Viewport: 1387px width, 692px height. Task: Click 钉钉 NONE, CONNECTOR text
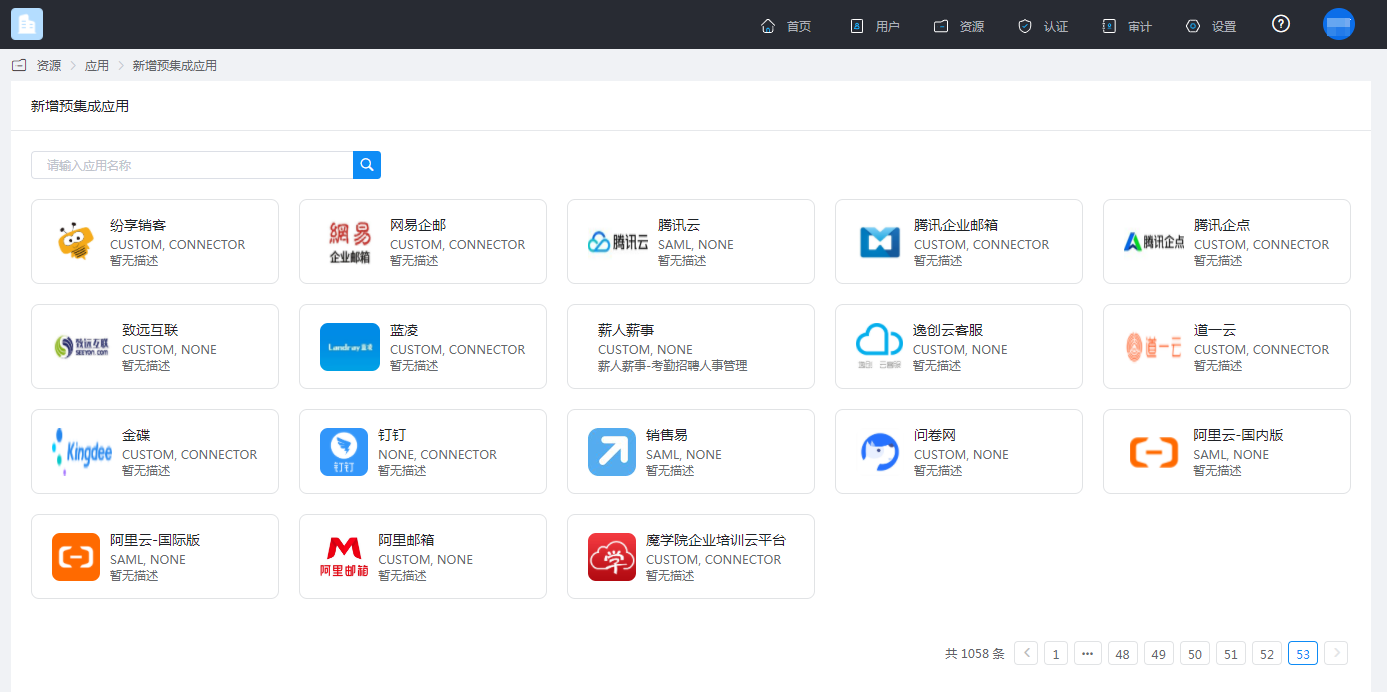437,454
